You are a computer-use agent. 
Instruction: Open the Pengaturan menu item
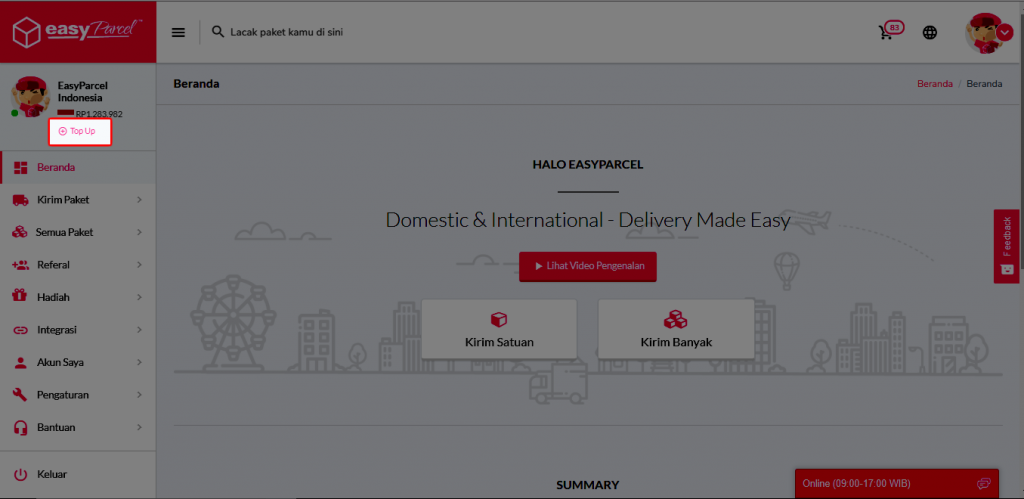tap(63, 395)
